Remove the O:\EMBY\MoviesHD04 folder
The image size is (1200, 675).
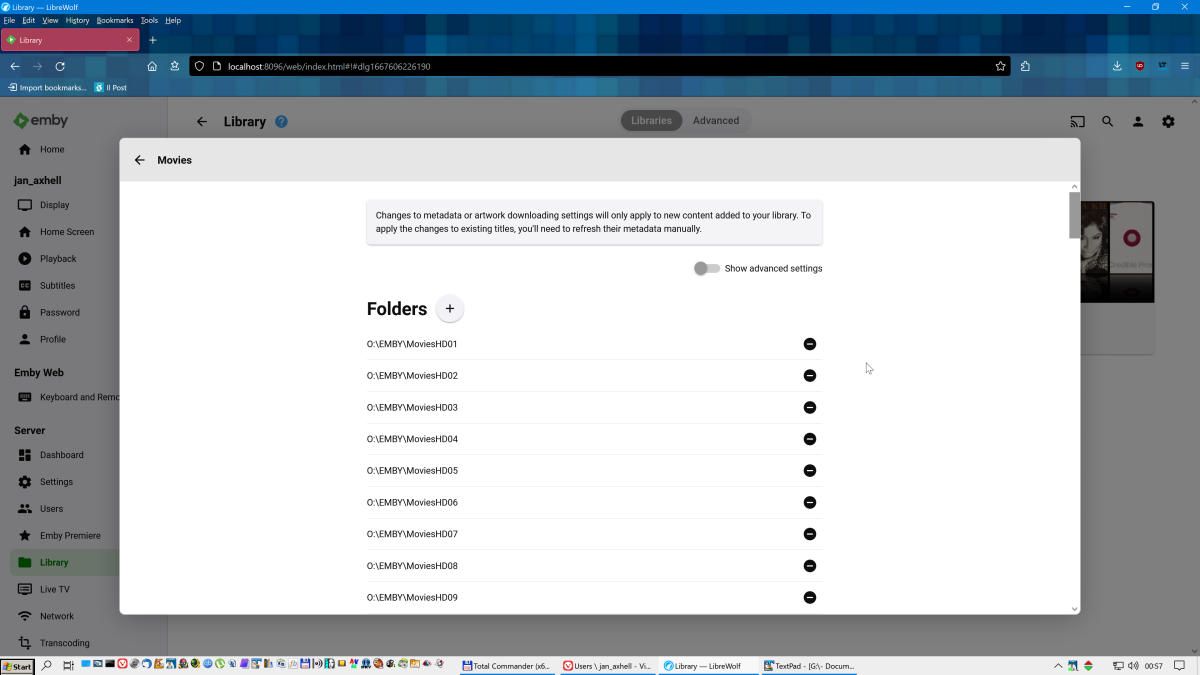[810, 439]
